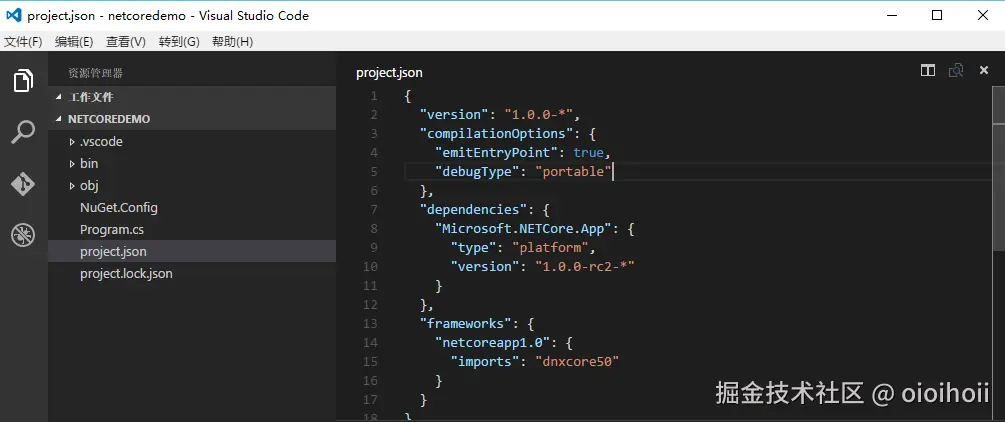Open Program.cs in the explorer

coord(112,230)
